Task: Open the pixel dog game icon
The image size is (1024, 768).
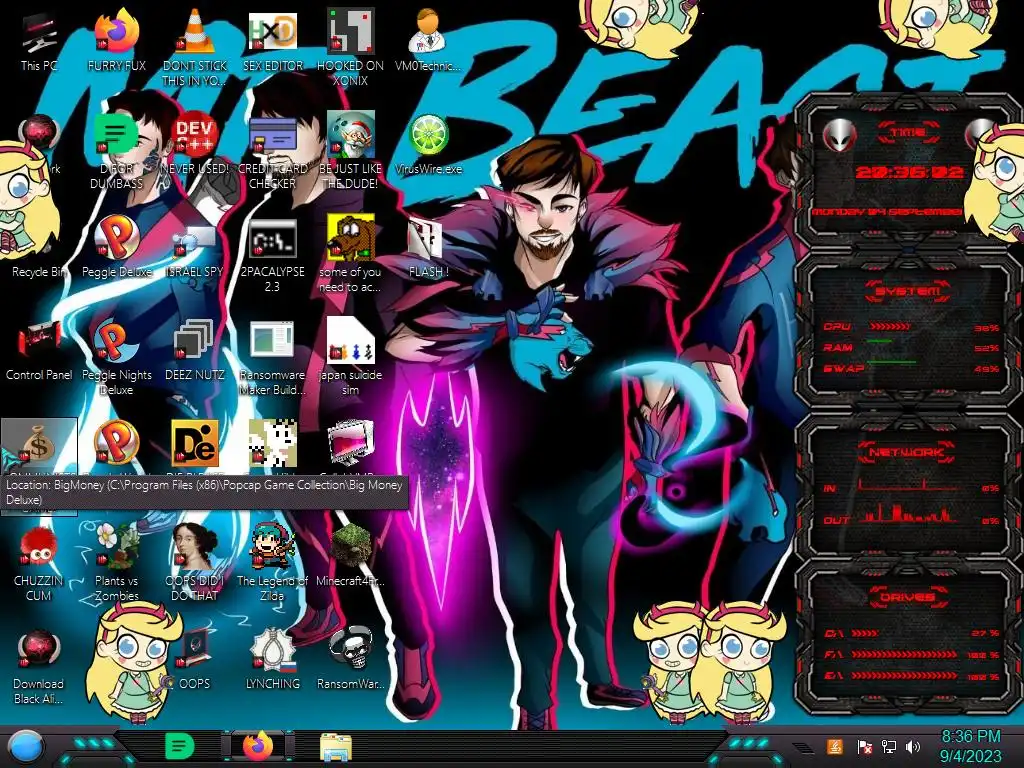Action: 272,444
